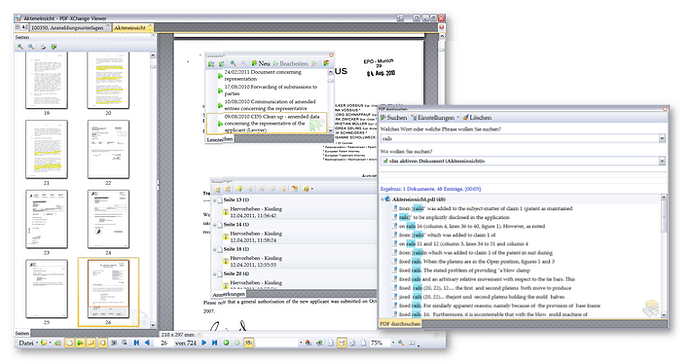
Task: Select page 23 thumbnail
Action: point(47,219)
